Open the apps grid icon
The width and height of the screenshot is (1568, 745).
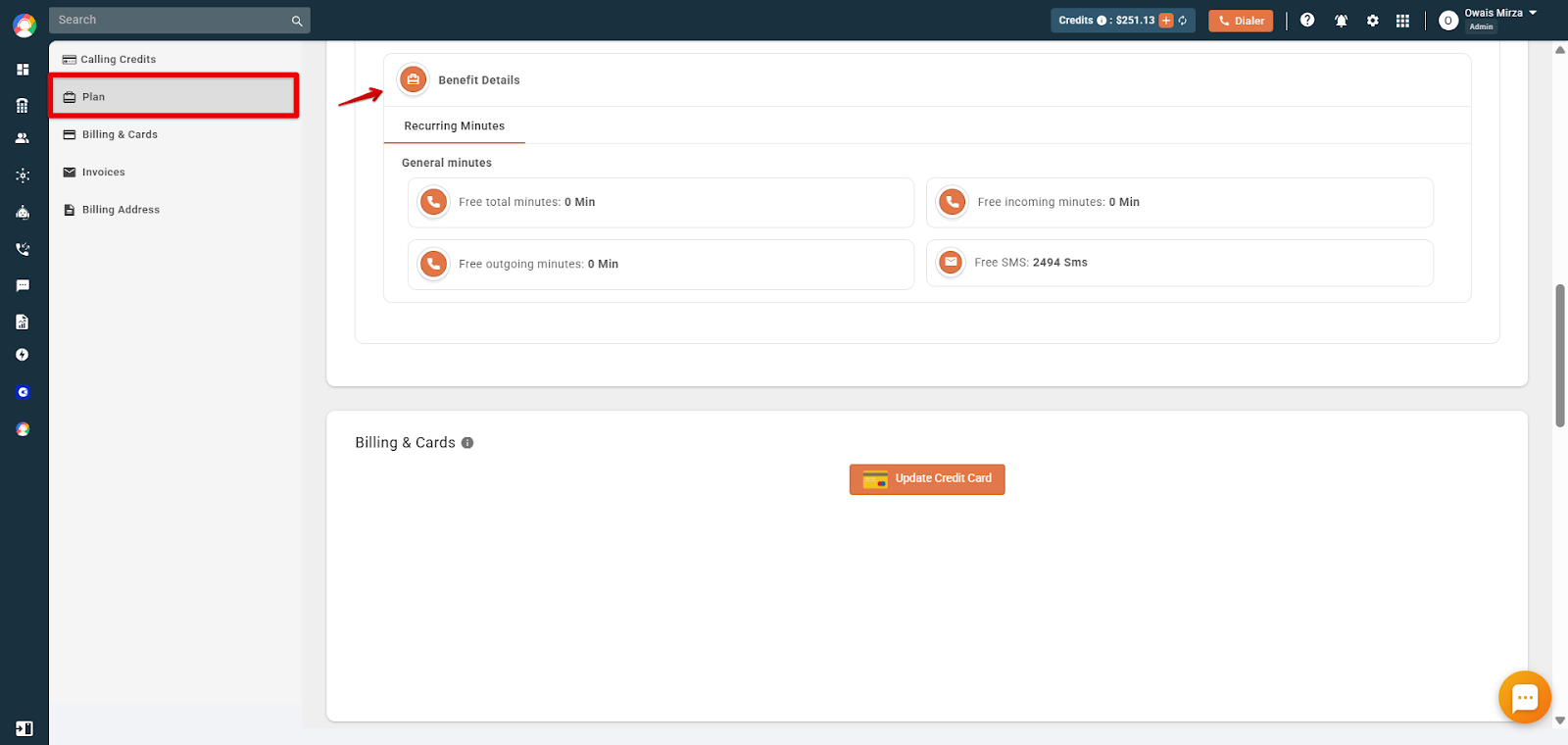pyautogui.click(x=1402, y=21)
